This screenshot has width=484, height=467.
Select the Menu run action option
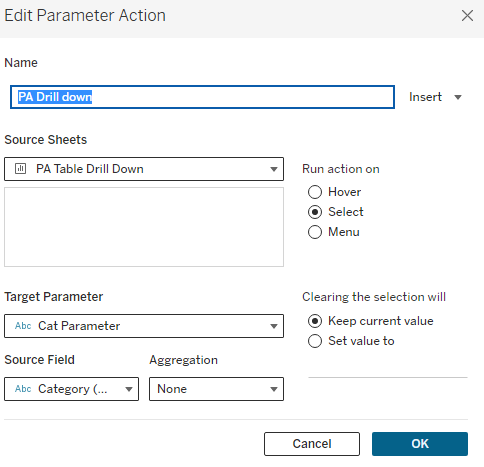point(315,232)
